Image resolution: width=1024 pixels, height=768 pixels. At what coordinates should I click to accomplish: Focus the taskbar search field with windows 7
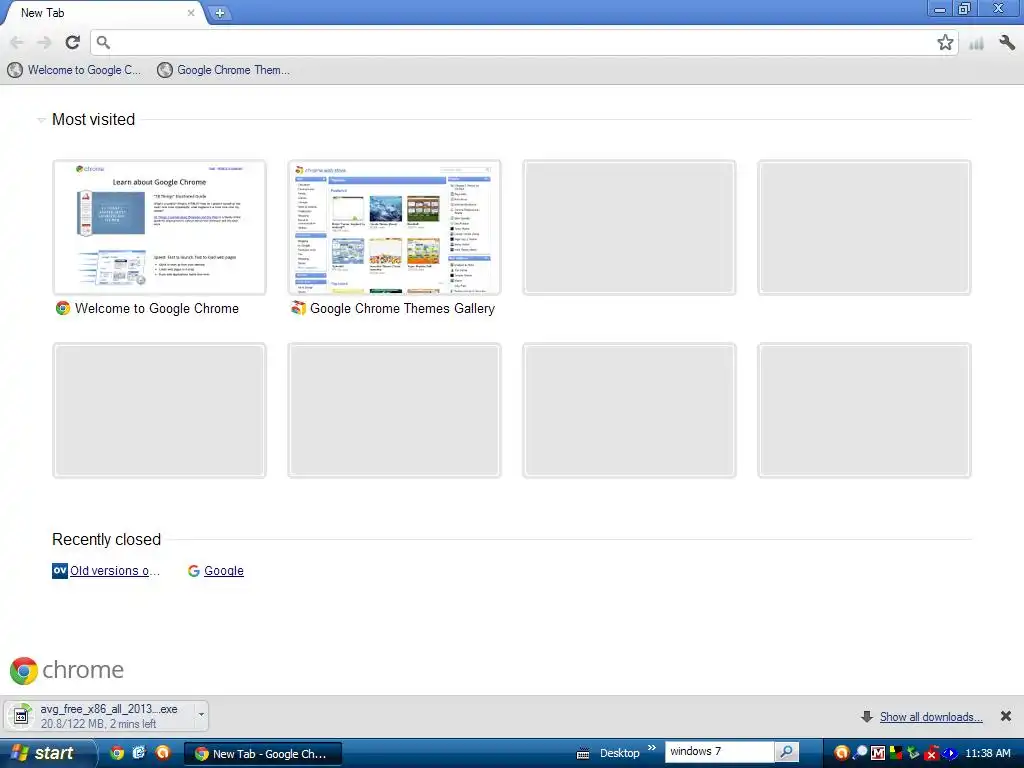click(720, 752)
